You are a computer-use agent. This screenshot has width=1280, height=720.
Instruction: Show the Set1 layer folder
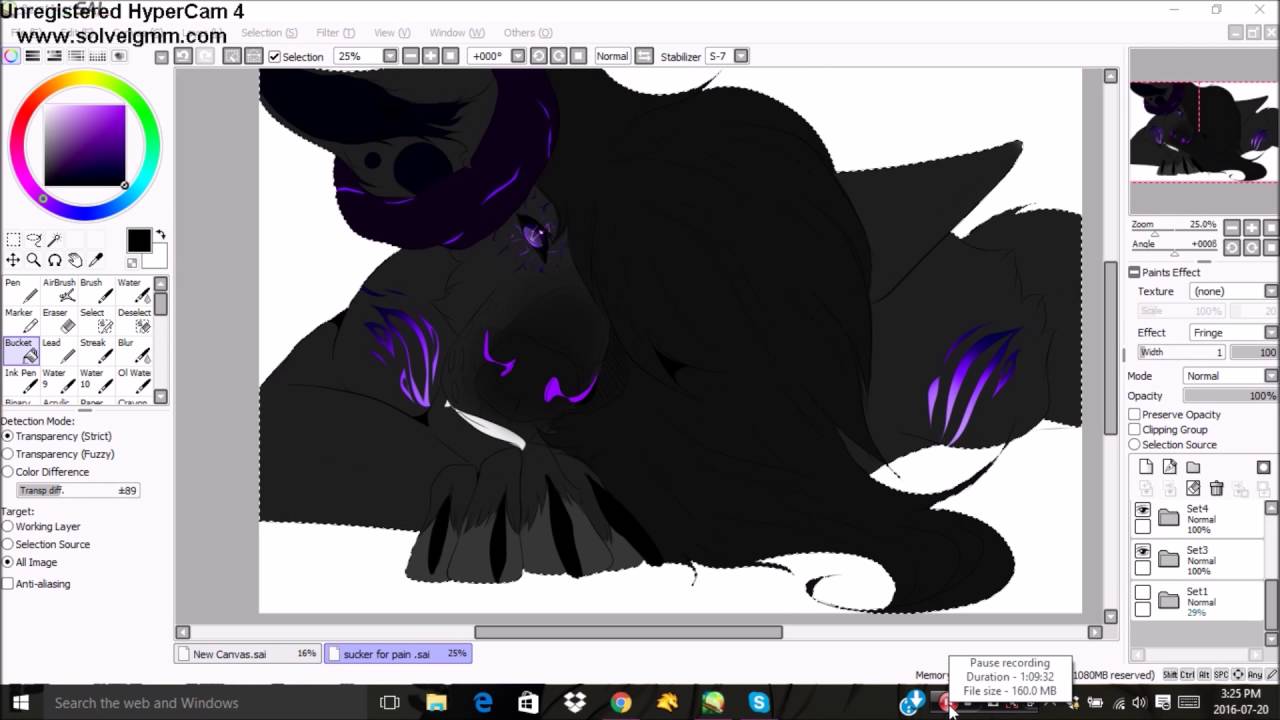point(1143,592)
